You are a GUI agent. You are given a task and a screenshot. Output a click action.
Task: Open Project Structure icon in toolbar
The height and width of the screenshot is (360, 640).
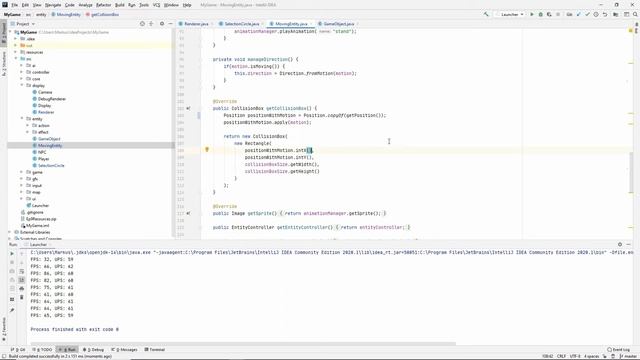[616, 14]
